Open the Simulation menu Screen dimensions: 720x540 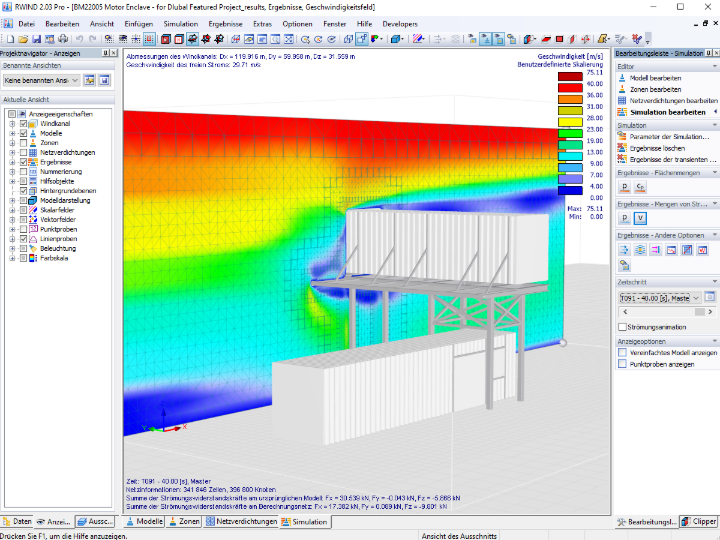(180, 24)
